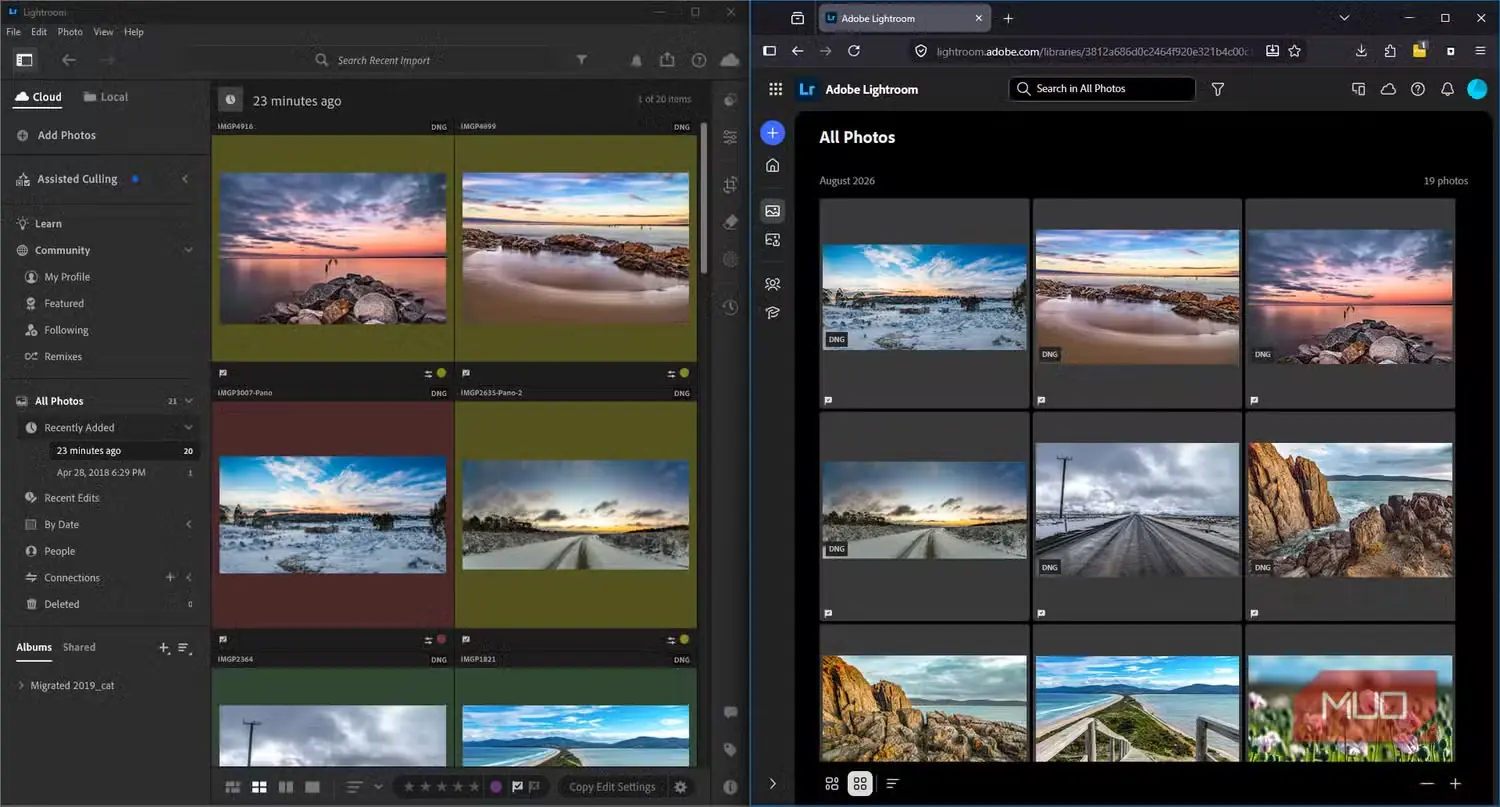Zoom out thumbnails with minus button
Screen dimensions: 1500x807
(1427, 784)
